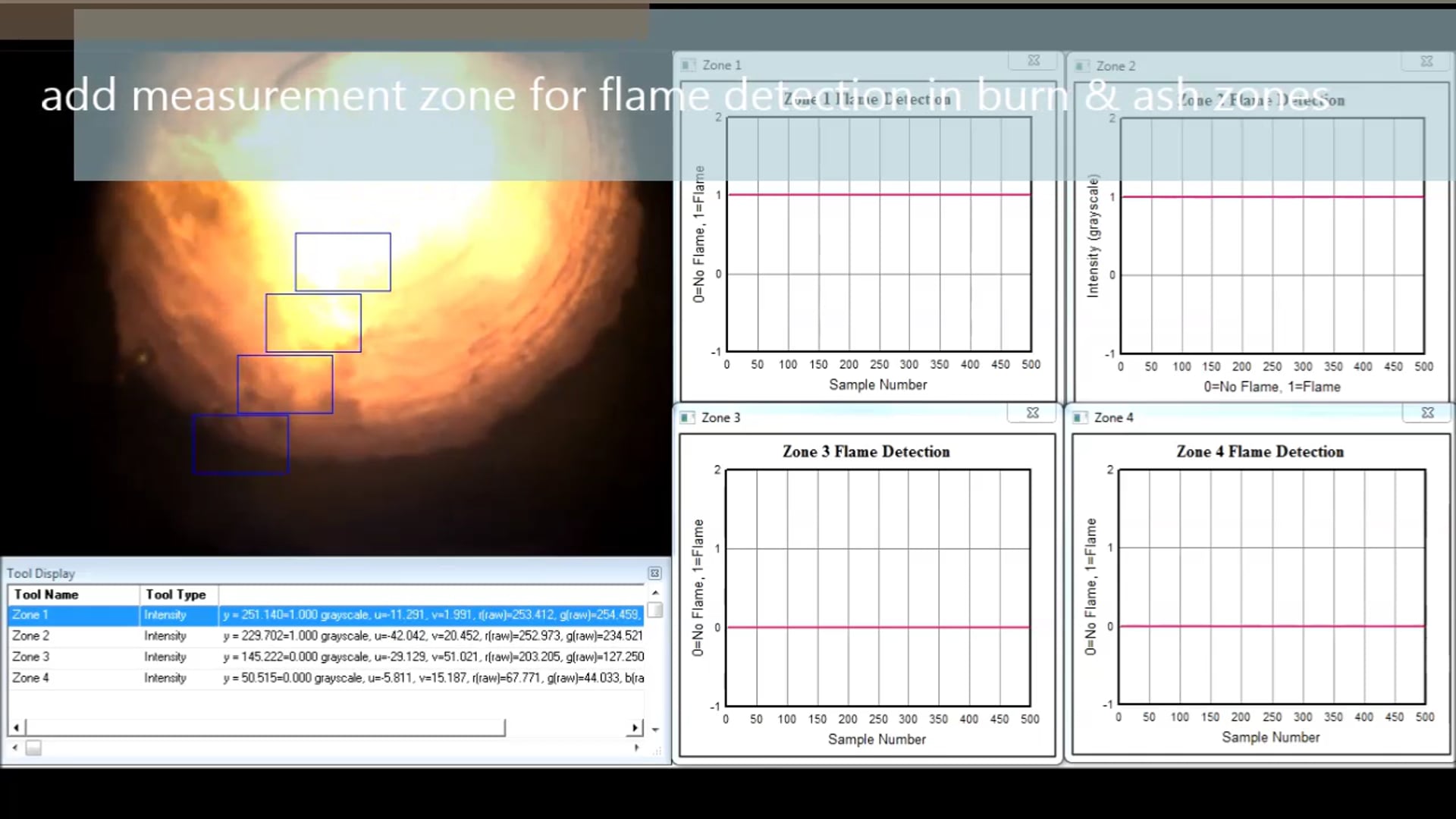Click the Zone 2 window title icon

tap(1082, 66)
